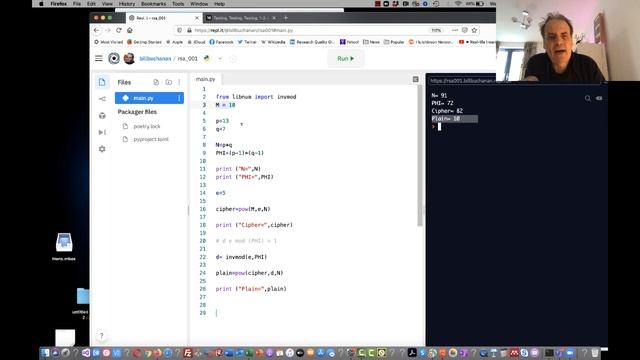Open the poetry.lock file
The height and width of the screenshot is (360, 640).
[x=147, y=127]
